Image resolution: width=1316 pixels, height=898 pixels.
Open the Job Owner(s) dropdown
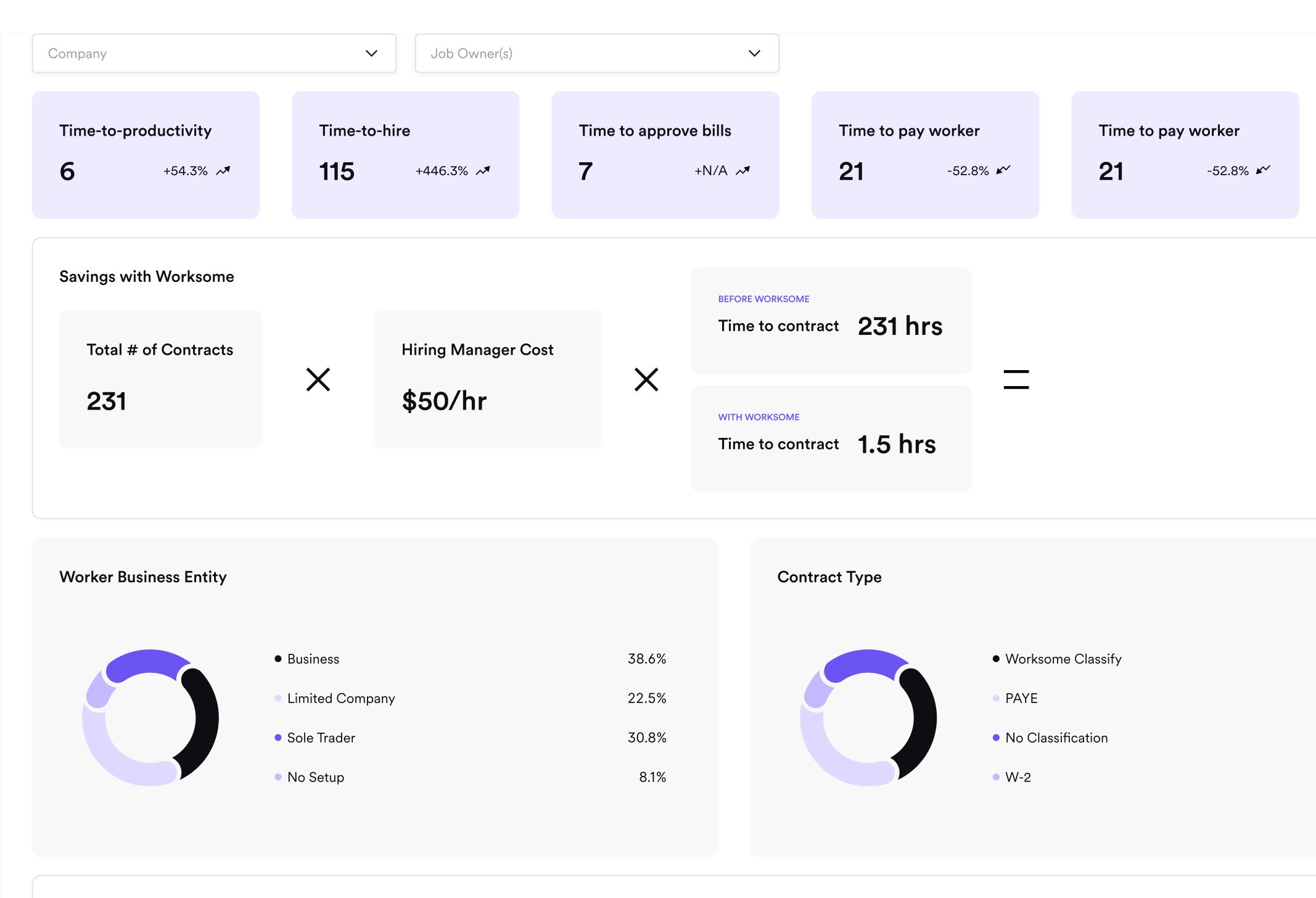pos(597,54)
